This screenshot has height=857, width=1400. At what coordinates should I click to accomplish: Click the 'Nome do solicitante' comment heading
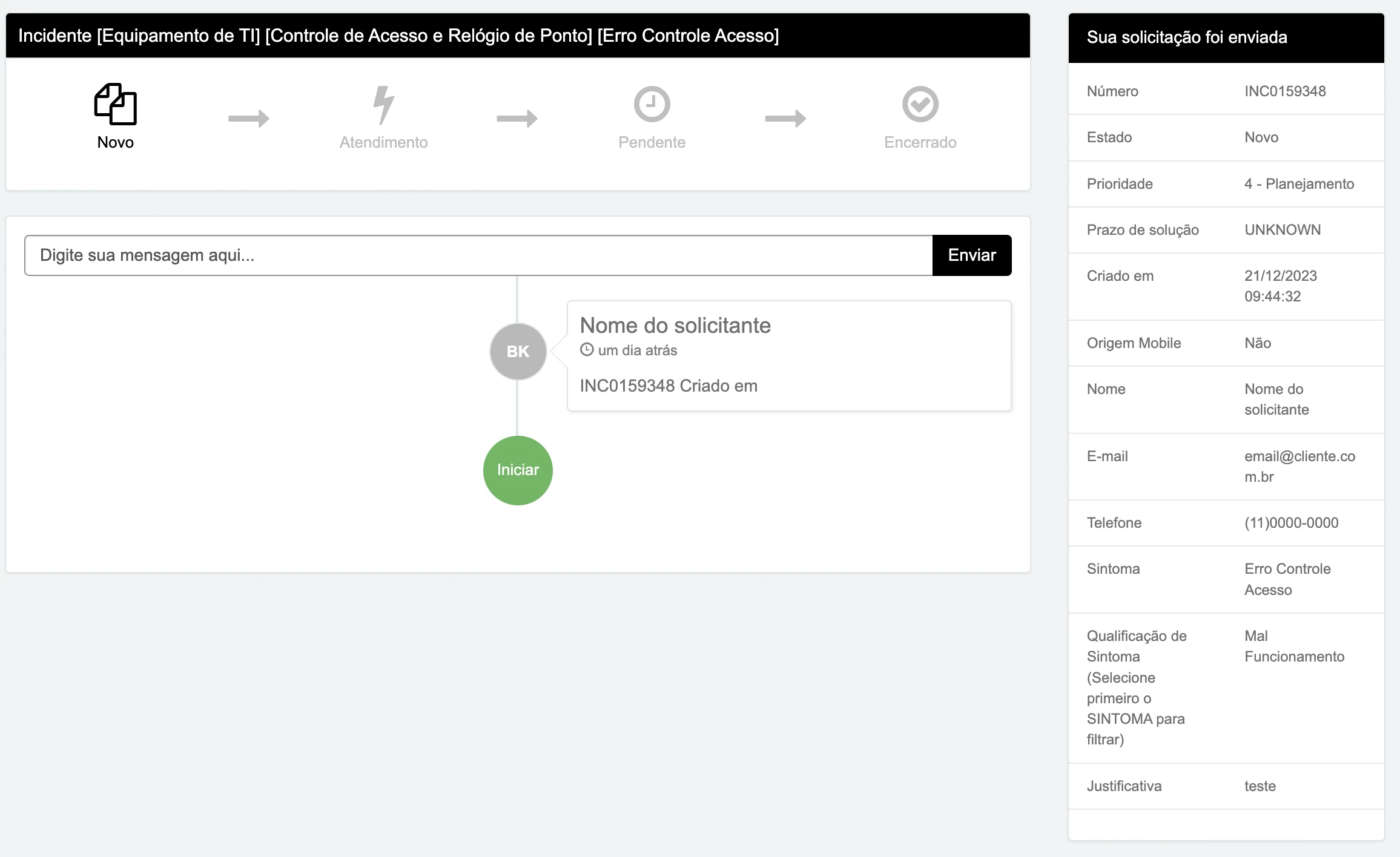675,326
